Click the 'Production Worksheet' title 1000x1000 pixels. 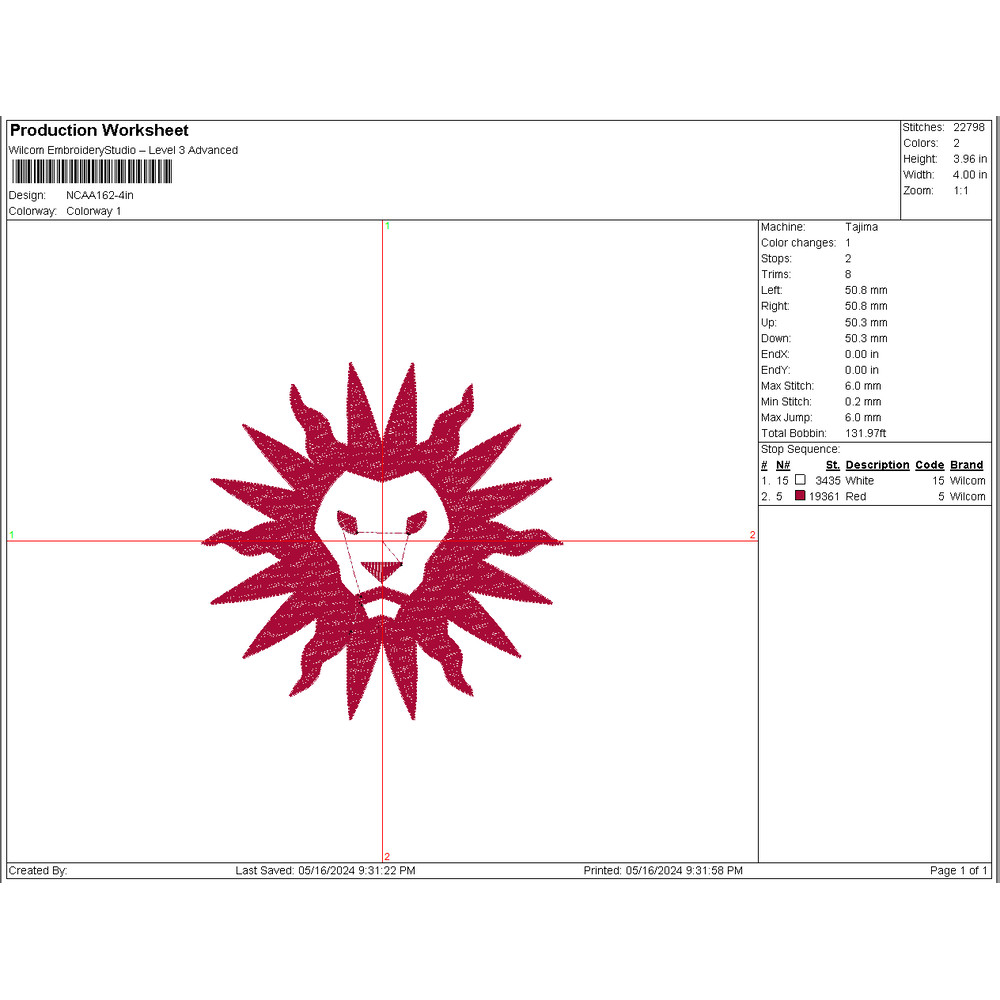99,131
